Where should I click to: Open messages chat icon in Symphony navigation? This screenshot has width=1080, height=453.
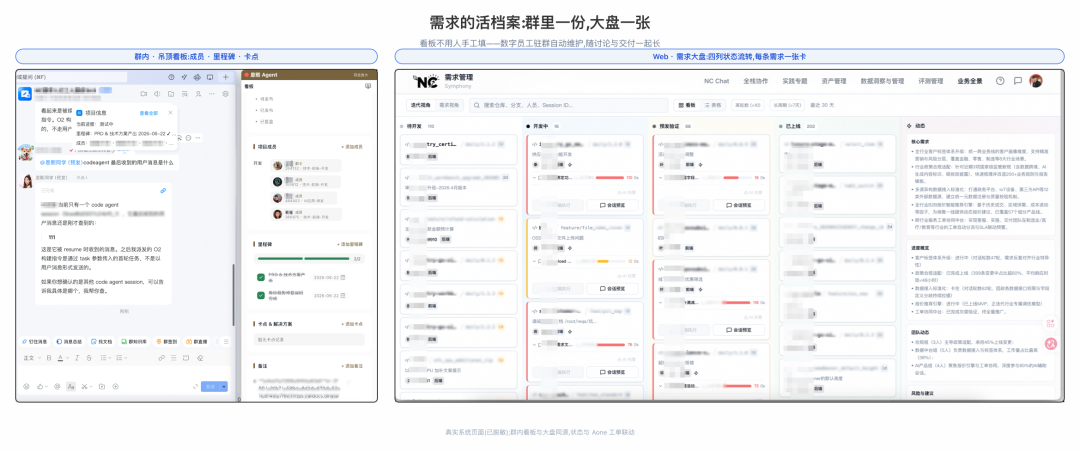[x=1017, y=81]
